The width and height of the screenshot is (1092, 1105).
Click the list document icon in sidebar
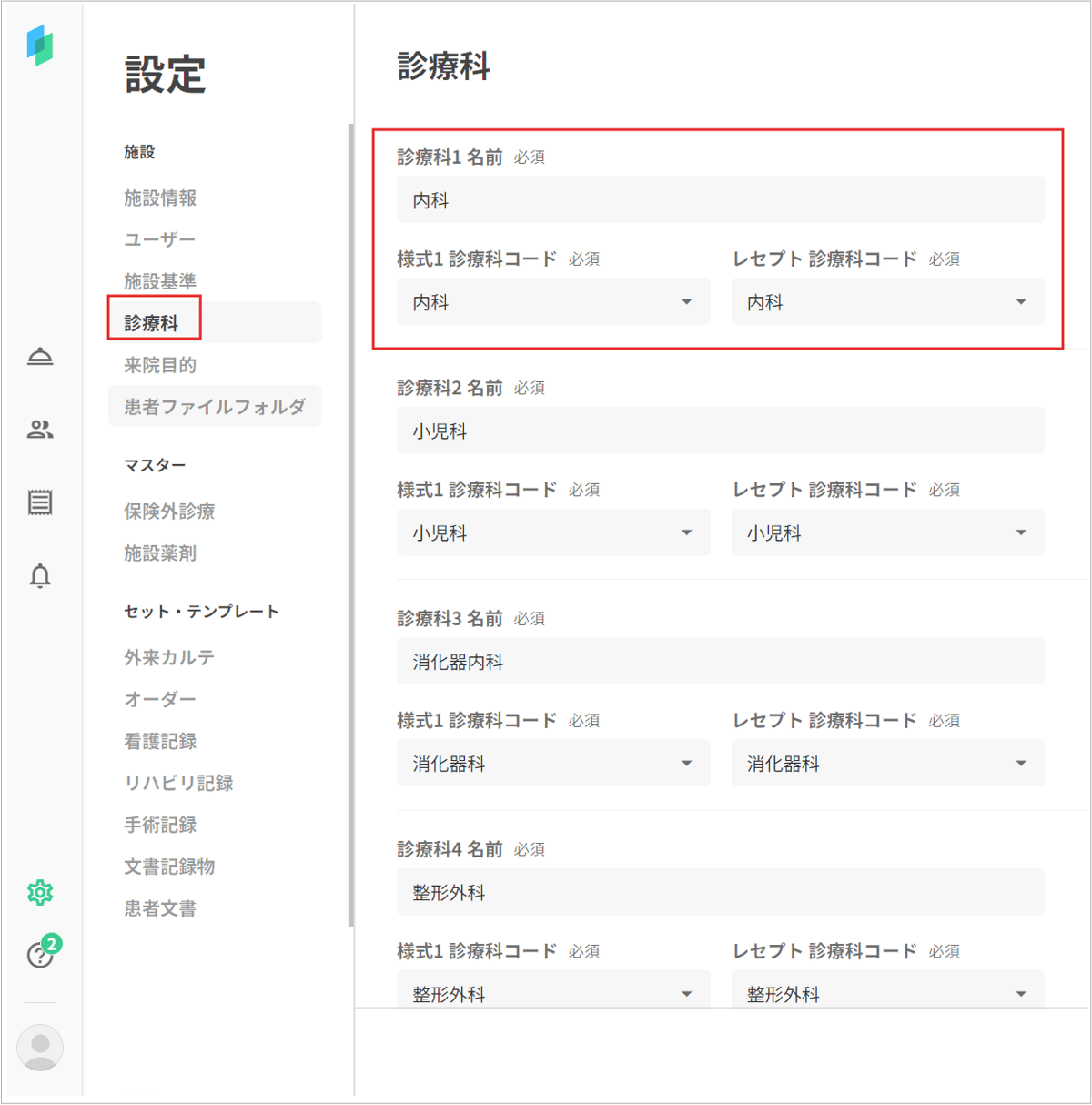pyautogui.click(x=40, y=502)
